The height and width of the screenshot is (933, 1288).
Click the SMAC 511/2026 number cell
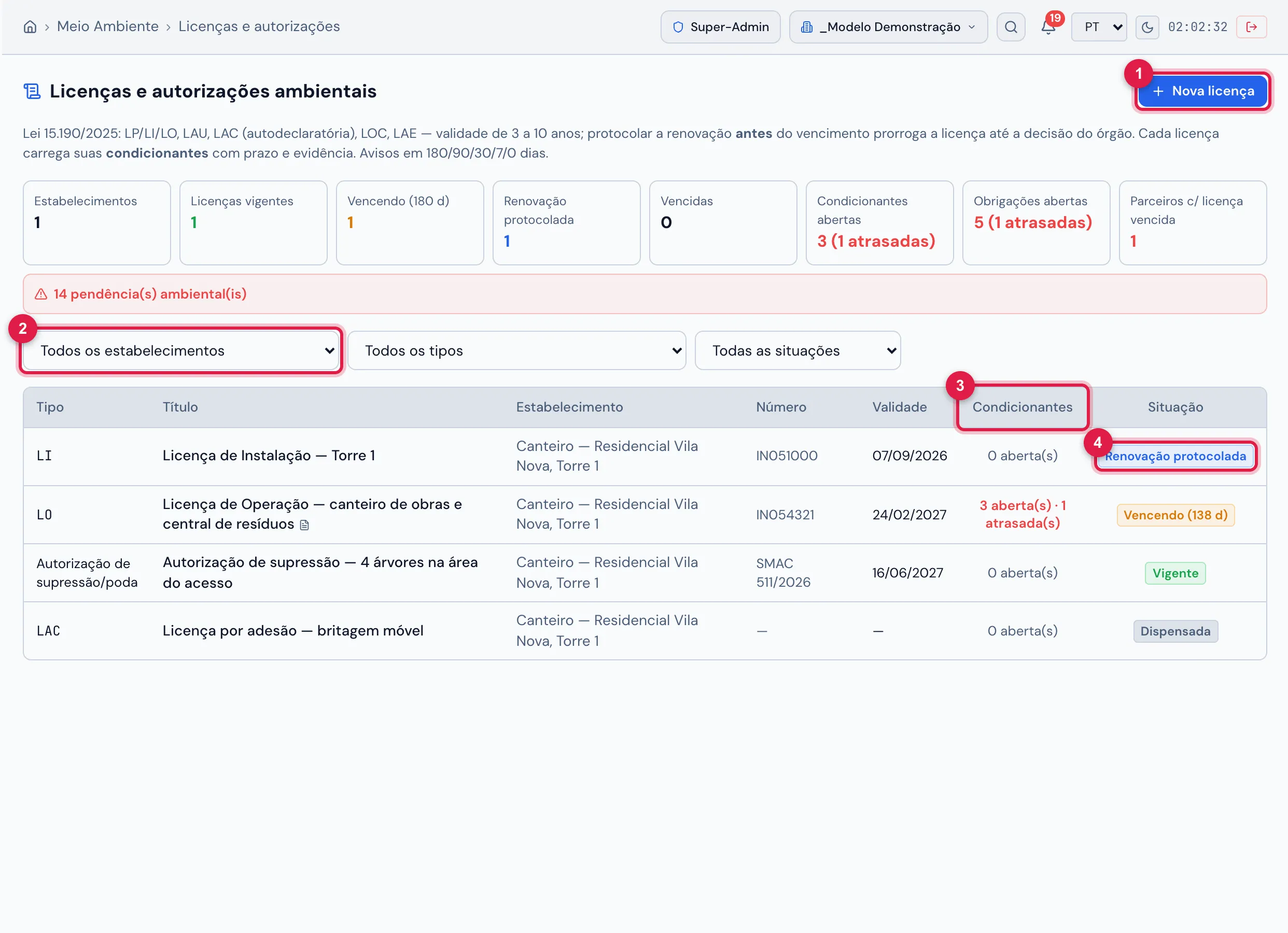(x=783, y=572)
